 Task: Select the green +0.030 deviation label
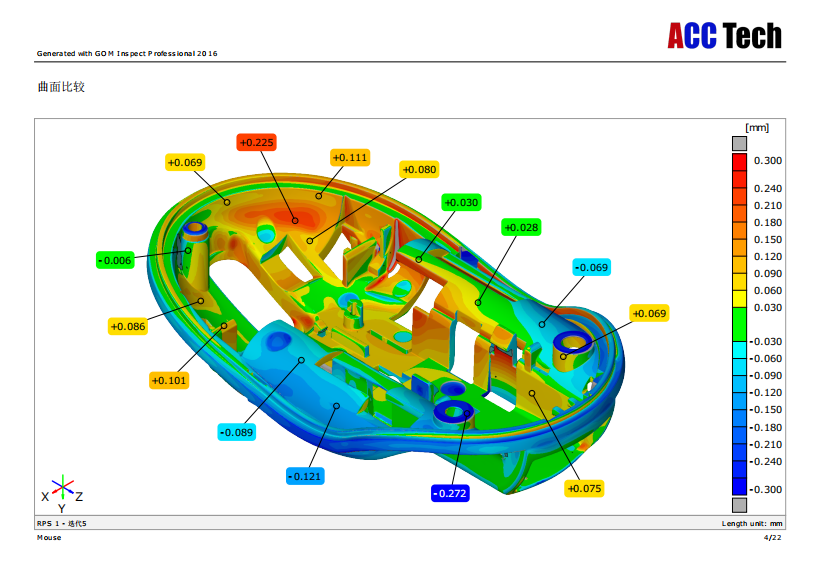pyautogui.click(x=461, y=202)
